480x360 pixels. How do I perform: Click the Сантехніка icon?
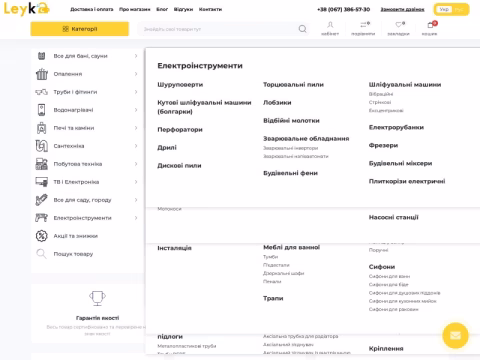pyautogui.click(x=42, y=146)
